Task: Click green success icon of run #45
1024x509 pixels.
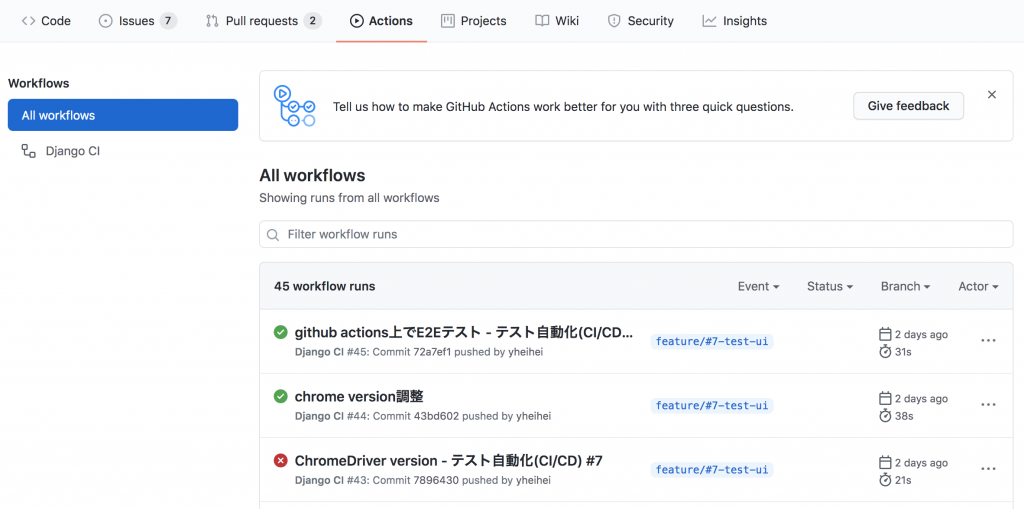Action: (x=280, y=333)
